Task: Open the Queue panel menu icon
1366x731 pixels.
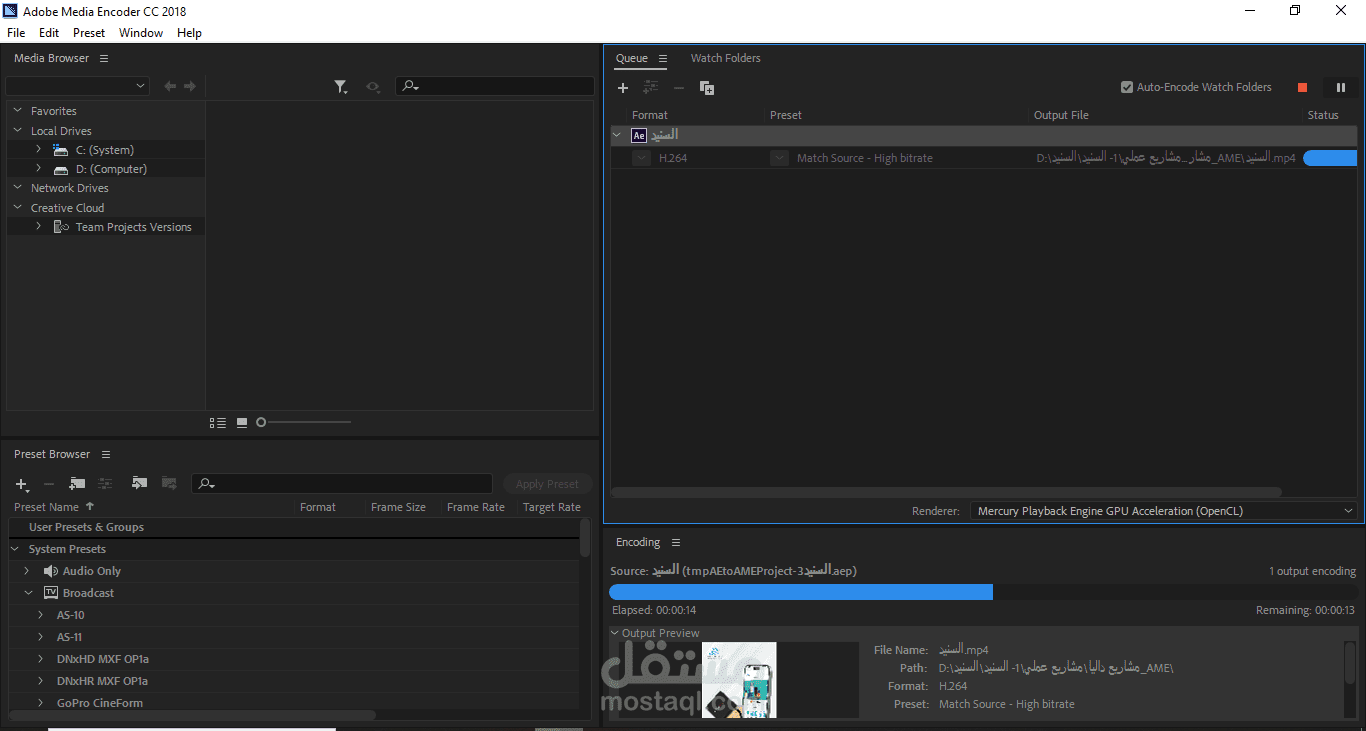Action: (x=663, y=59)
